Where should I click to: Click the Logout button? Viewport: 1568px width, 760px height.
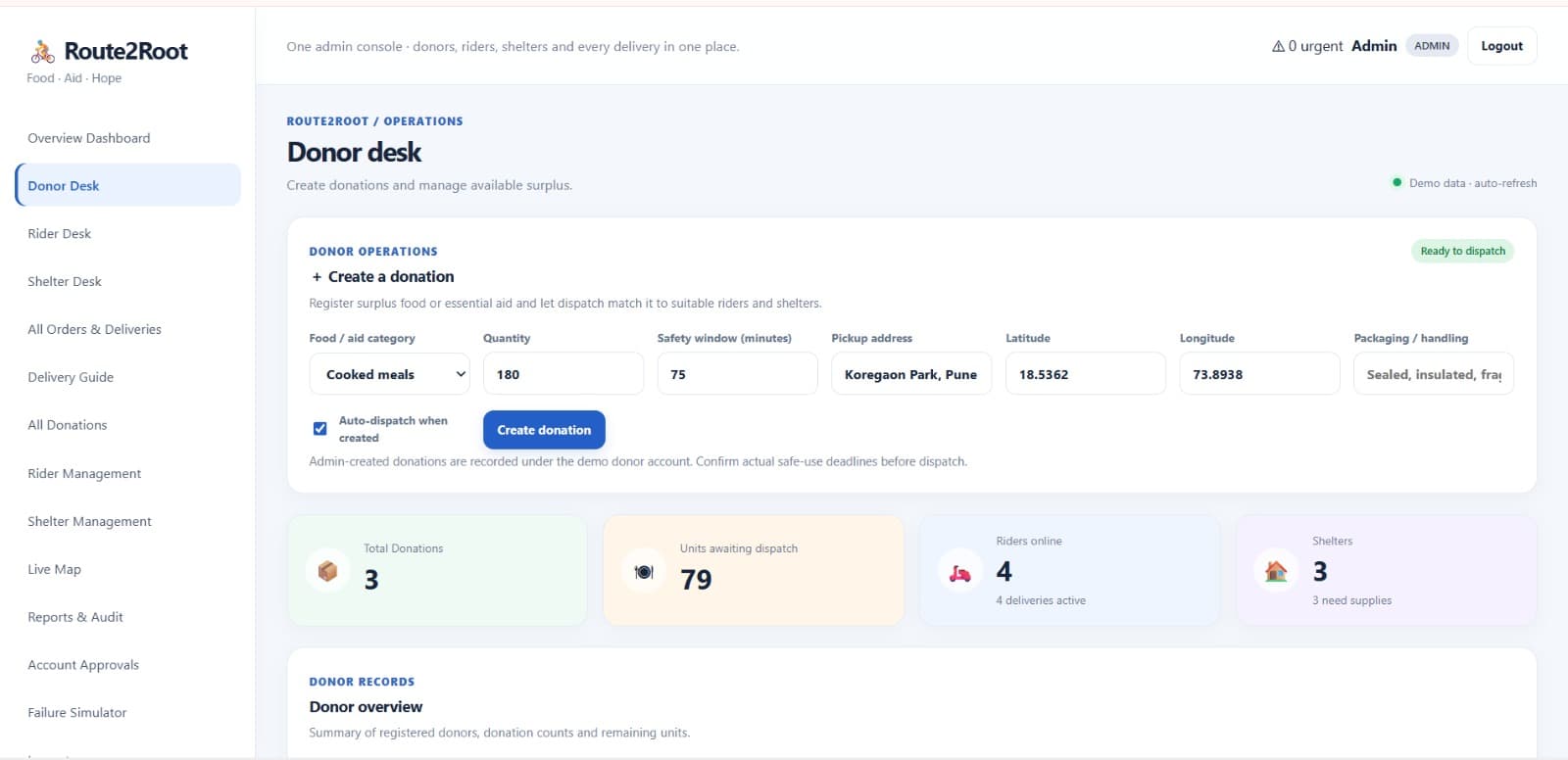tap(1501, 46)
